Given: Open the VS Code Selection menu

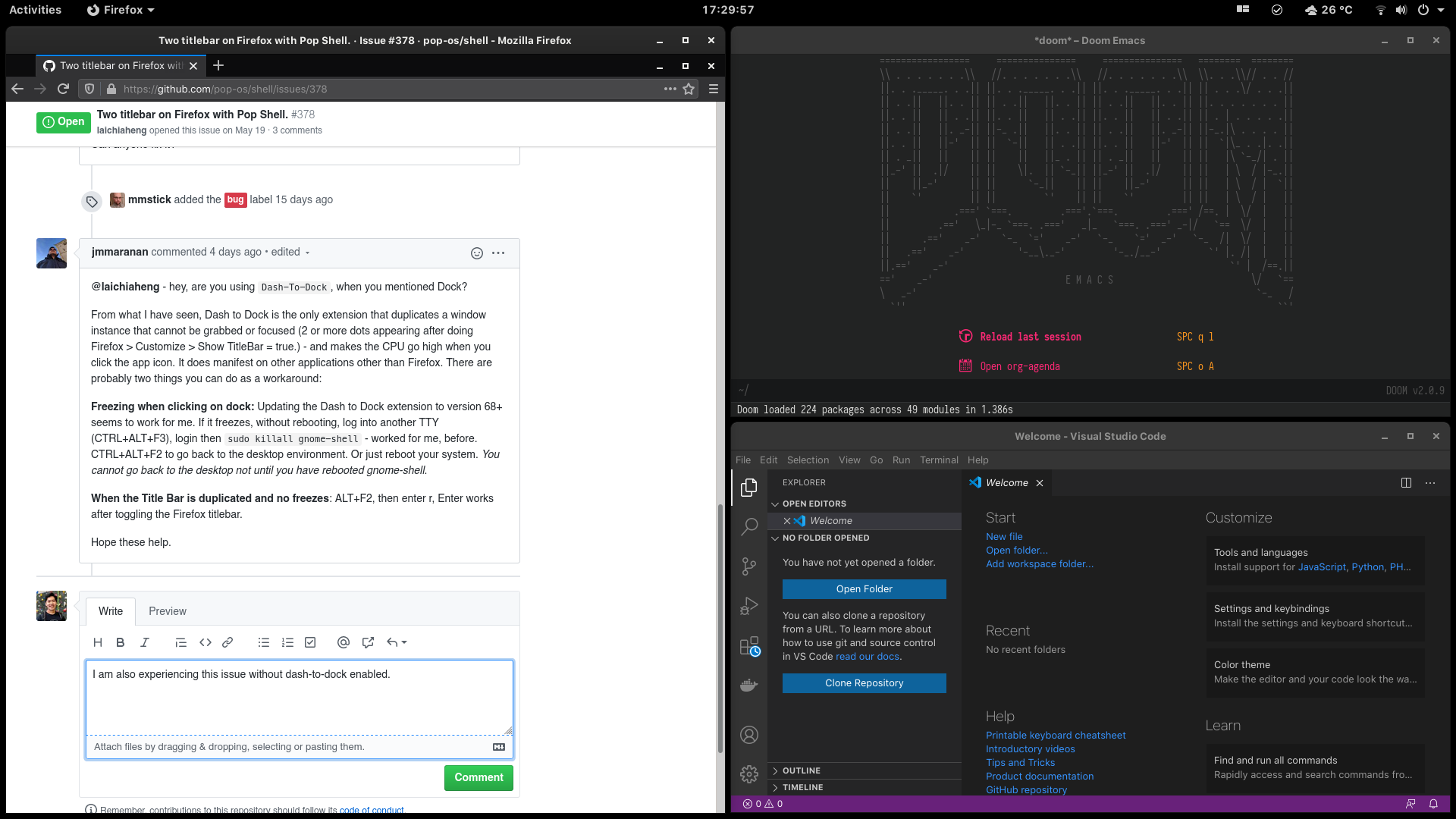Looking at the screenshot, I should point(808,460).
